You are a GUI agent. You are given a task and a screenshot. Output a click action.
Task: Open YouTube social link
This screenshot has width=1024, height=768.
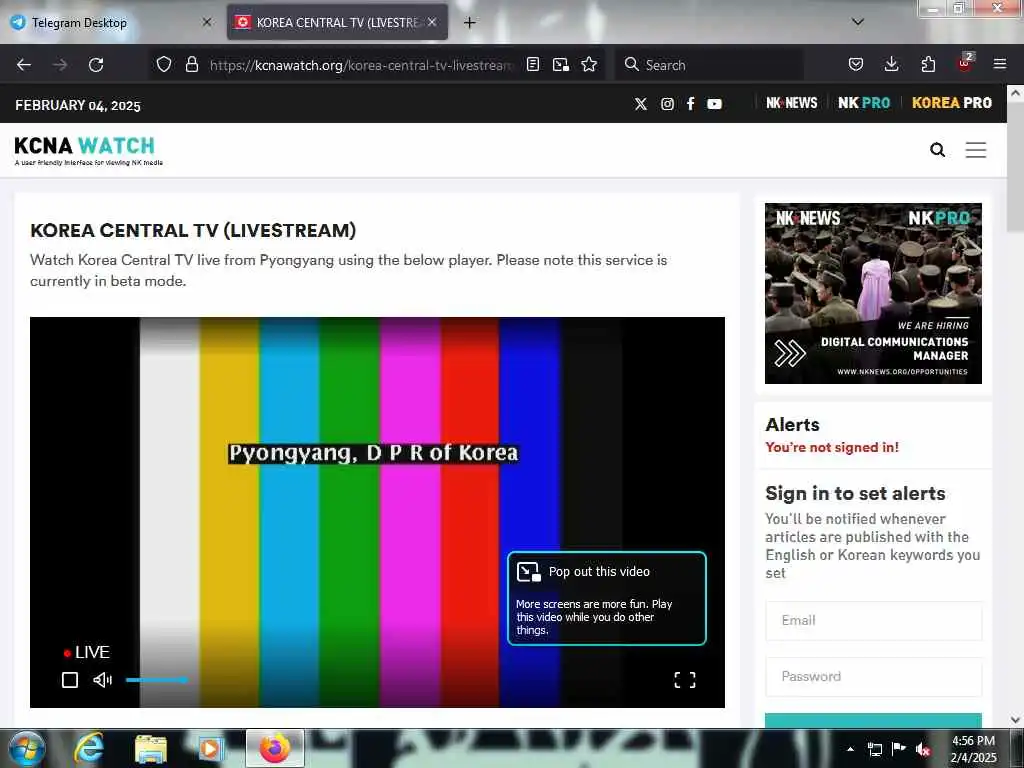(x=714, y=104)
